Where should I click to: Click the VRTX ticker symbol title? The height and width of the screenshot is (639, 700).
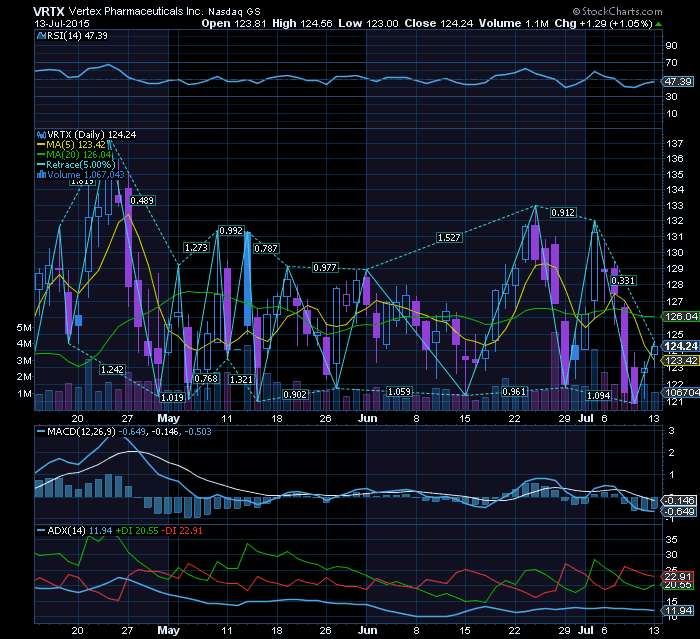tap(49, 11)
